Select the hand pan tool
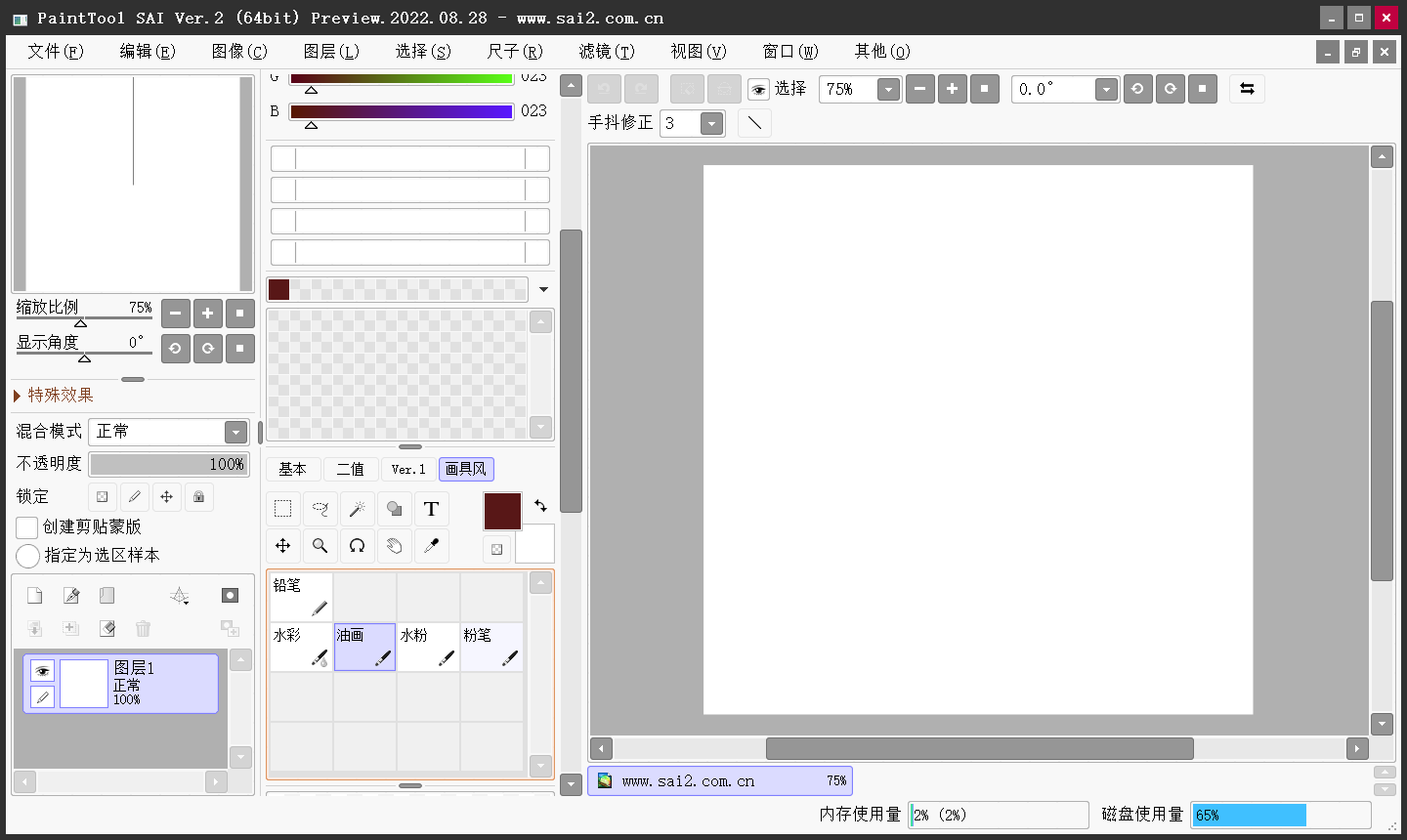This screenshot has height=840, width=1407. [394, 546]
